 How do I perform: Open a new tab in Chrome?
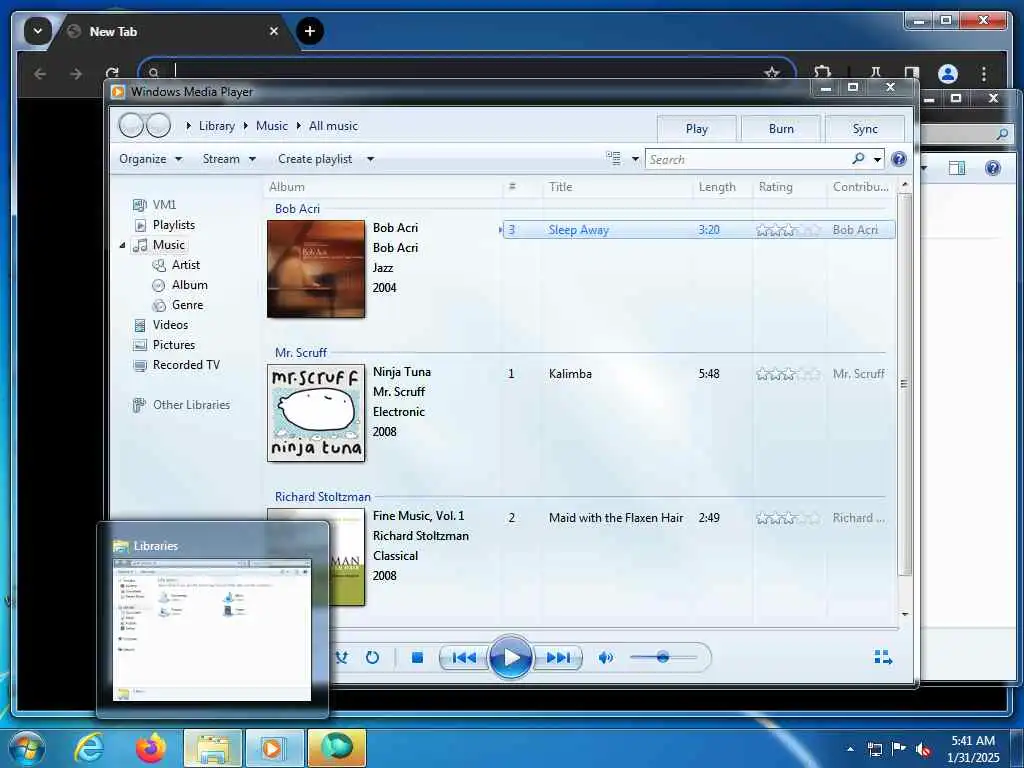310,31
